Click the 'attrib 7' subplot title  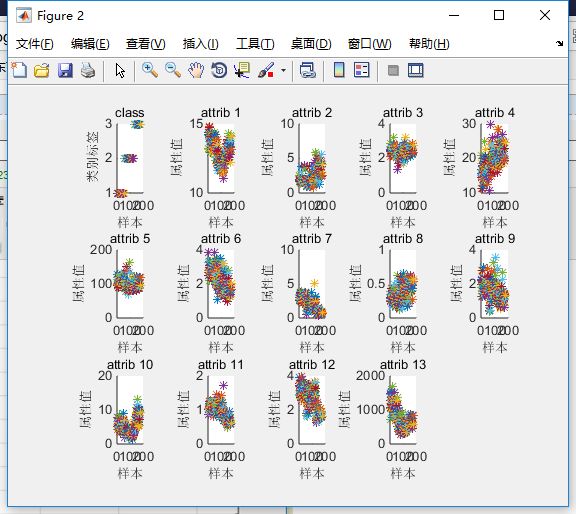coord(312,239)
